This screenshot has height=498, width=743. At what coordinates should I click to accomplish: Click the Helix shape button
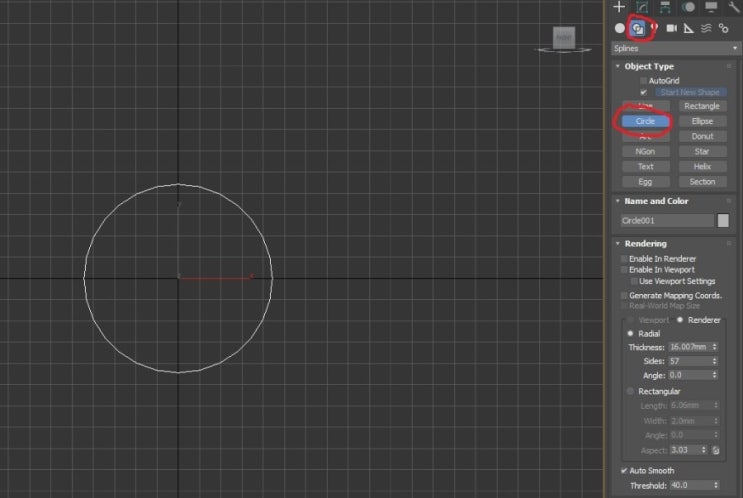tap(702, 166)
